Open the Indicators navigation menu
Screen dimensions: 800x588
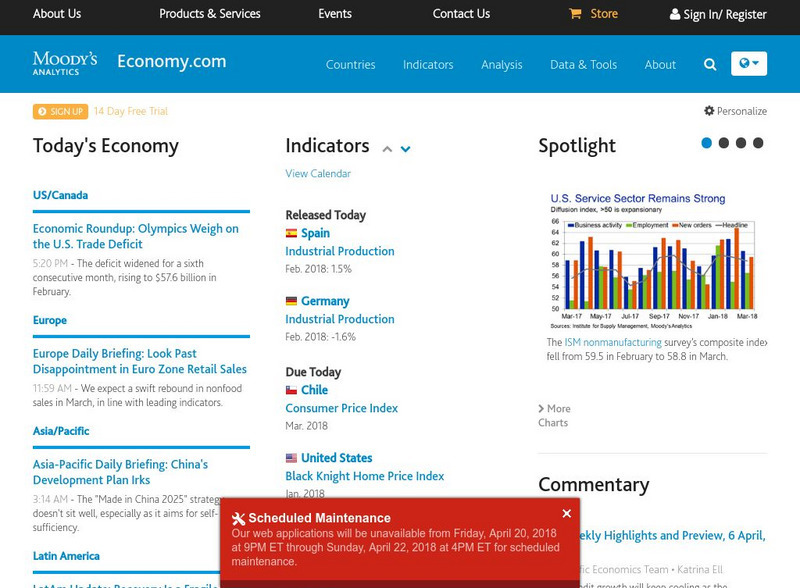tap(428, 65)
